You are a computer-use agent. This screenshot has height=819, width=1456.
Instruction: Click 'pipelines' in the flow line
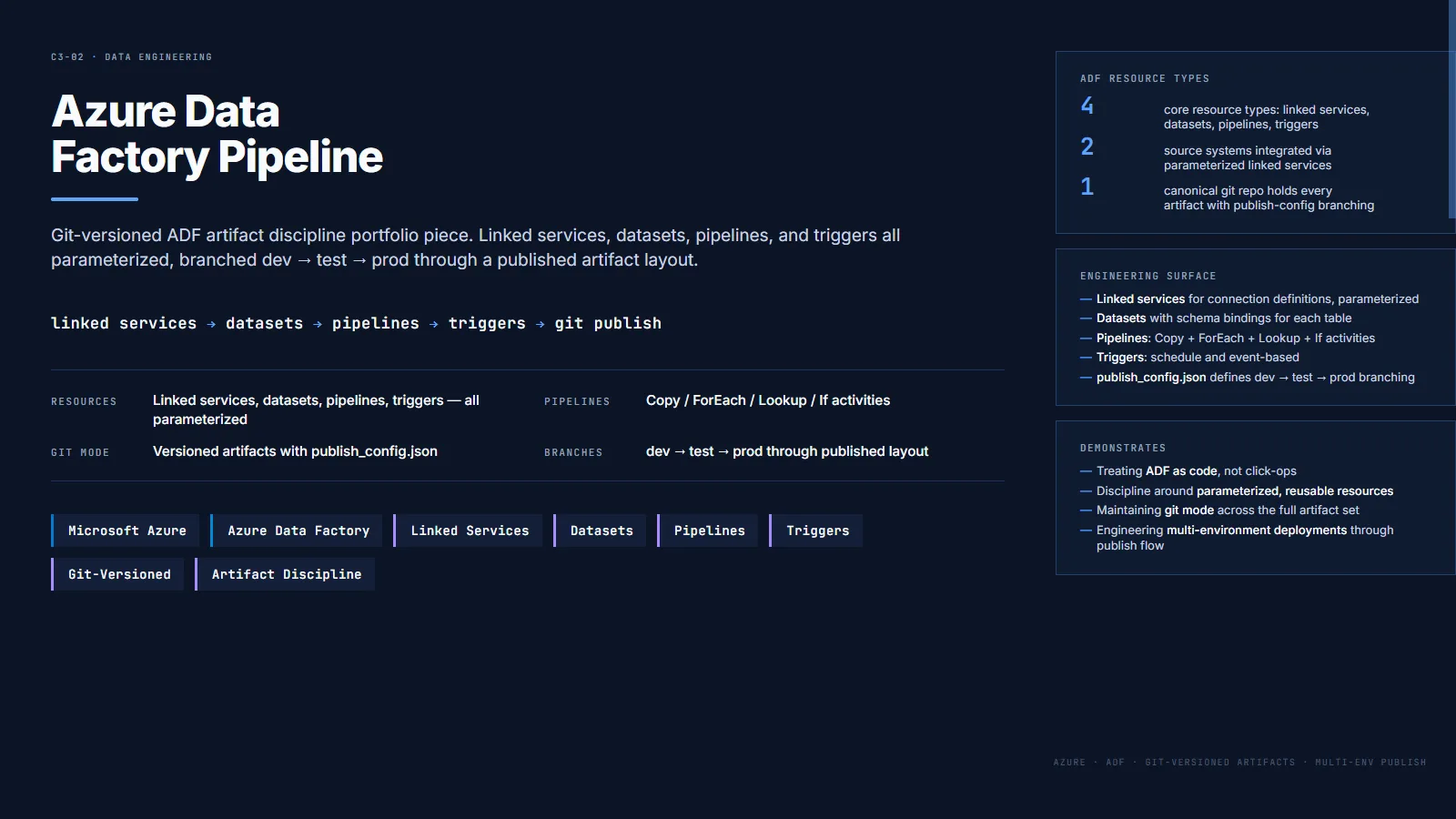pyautogui.click(x=376, y=323)
